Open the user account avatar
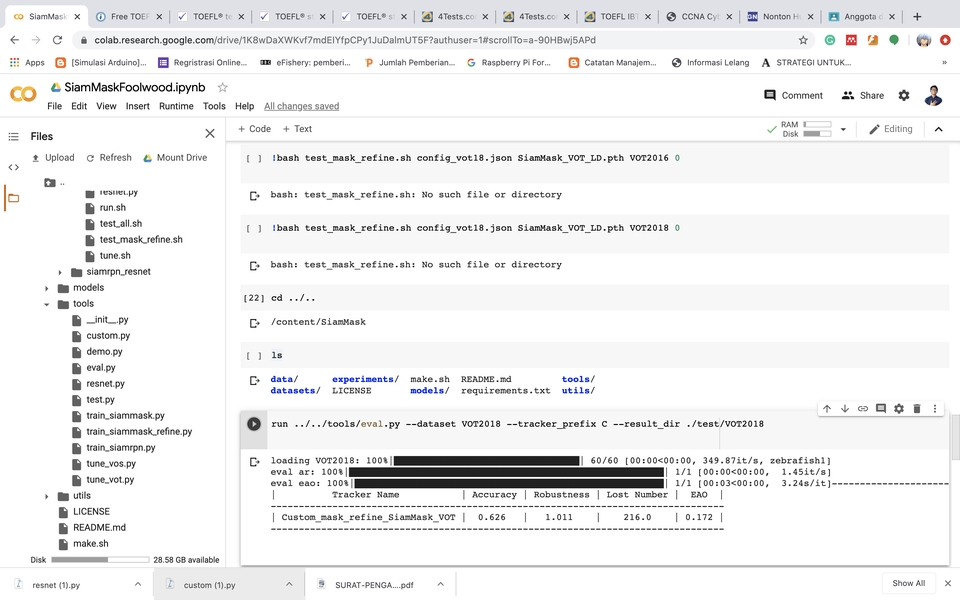The width and height of the screenshot is (960, 600). (933, 96)
